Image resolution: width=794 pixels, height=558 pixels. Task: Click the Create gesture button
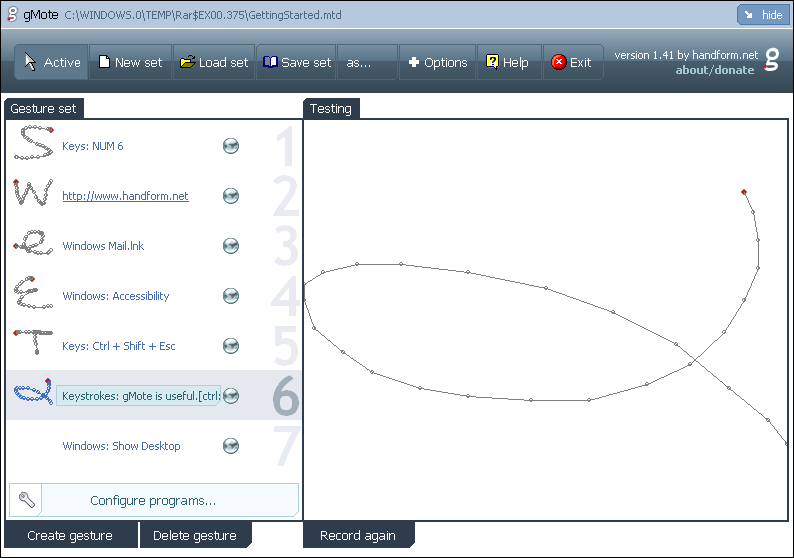pos(70,535)
